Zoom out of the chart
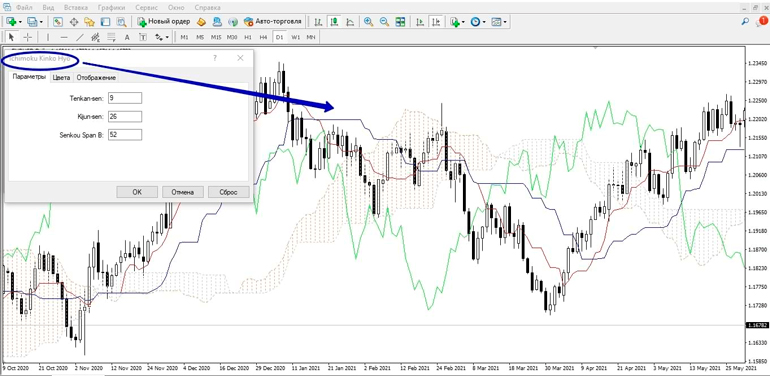The height and width of the screenshot is (376, 770). 385,22
